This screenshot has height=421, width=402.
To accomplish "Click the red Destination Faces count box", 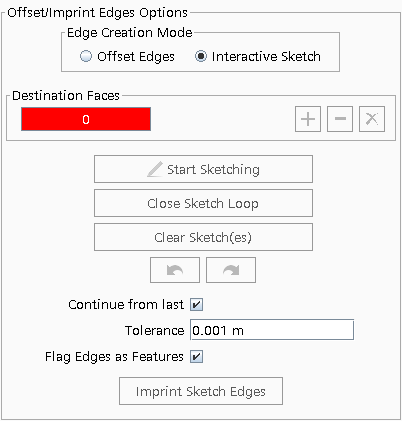I will (x=86, y=119).
